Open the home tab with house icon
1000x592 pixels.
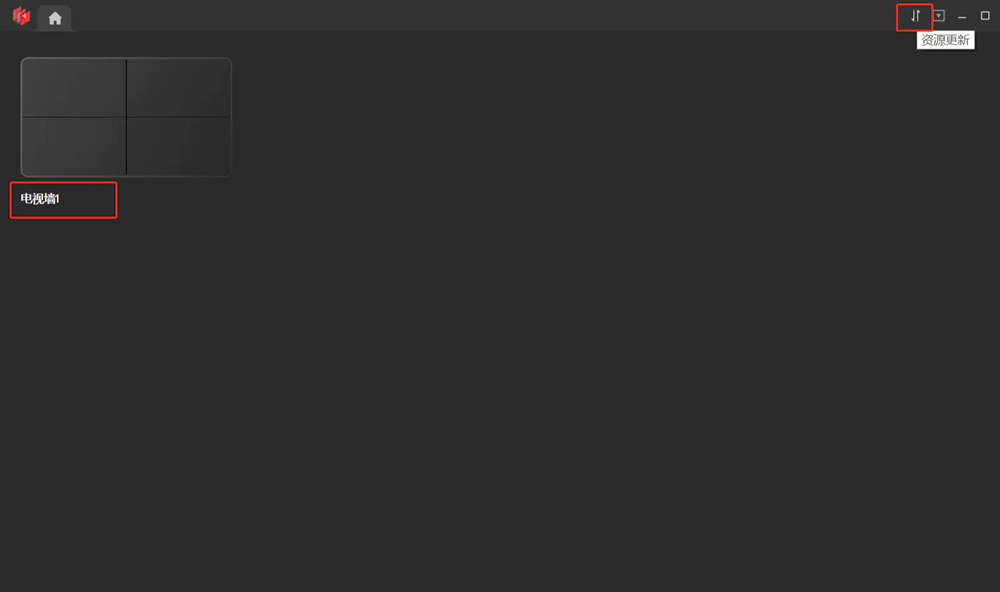coord(55,18)
